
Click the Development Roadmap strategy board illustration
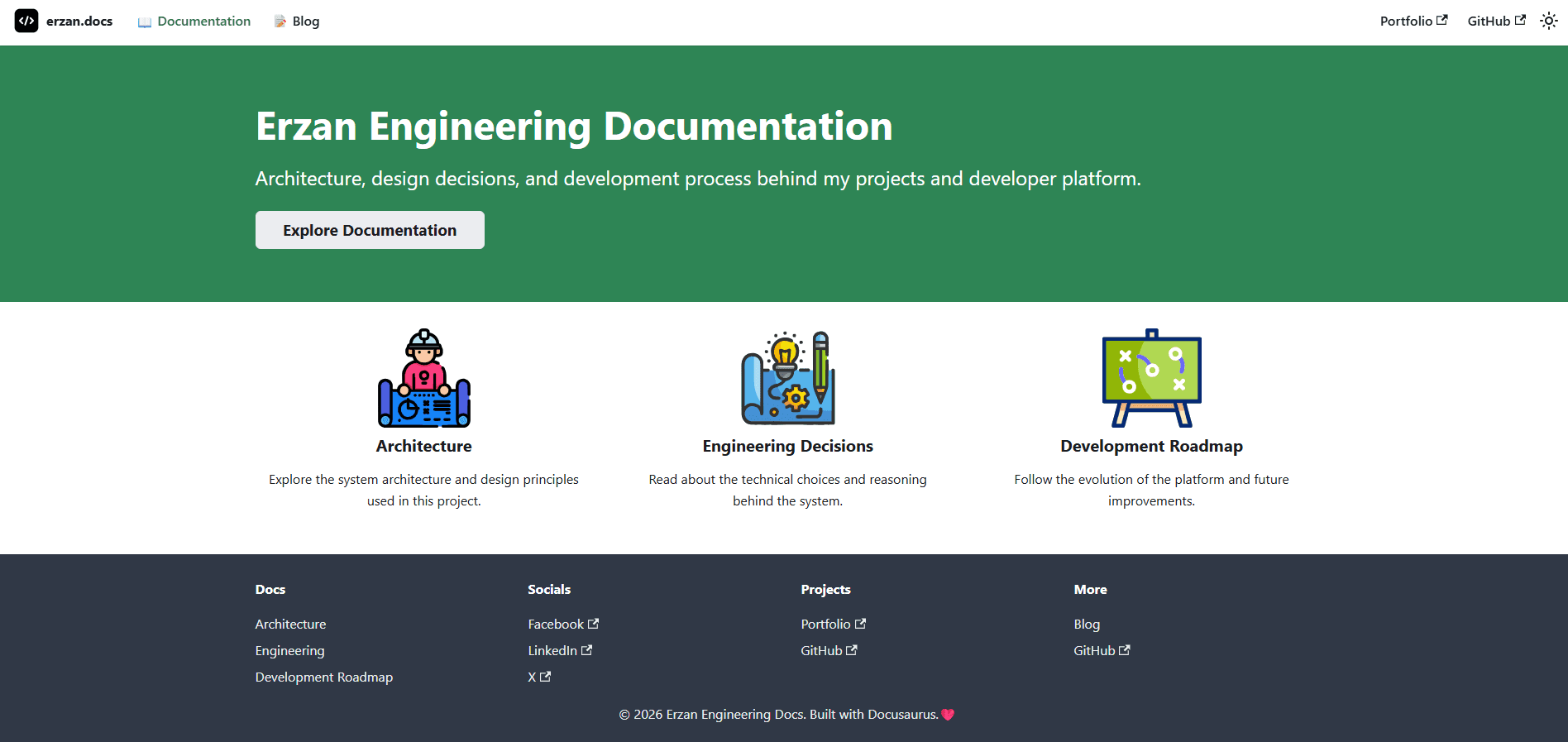[1152, 378]
